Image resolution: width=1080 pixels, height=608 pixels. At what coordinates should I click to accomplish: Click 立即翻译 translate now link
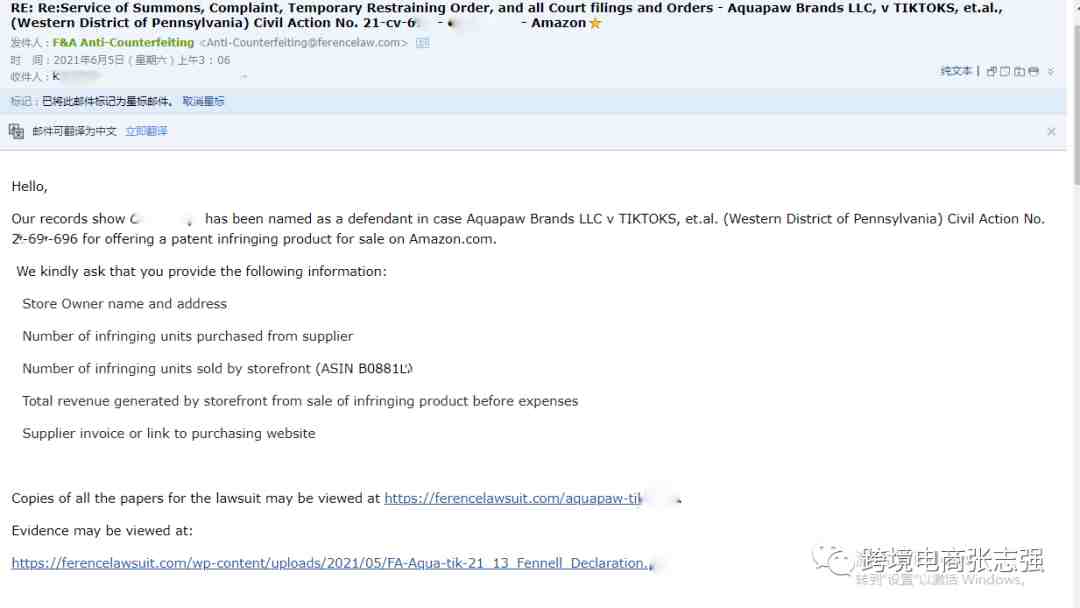[146, 131]
